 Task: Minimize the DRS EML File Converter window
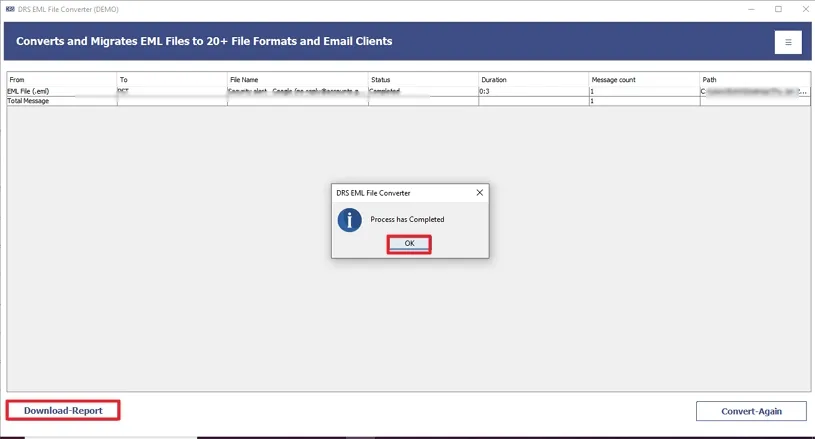click(751, 9)
